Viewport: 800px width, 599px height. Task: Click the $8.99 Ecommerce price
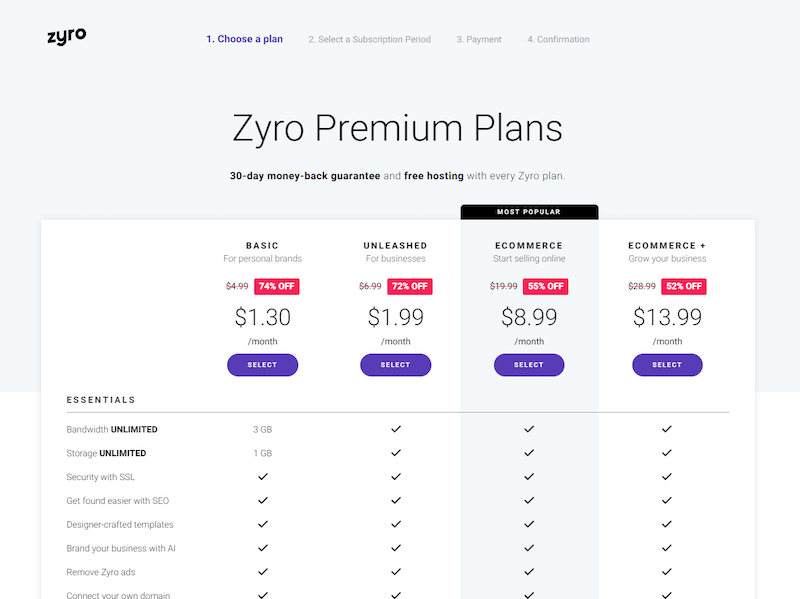[x=529, y=317]
